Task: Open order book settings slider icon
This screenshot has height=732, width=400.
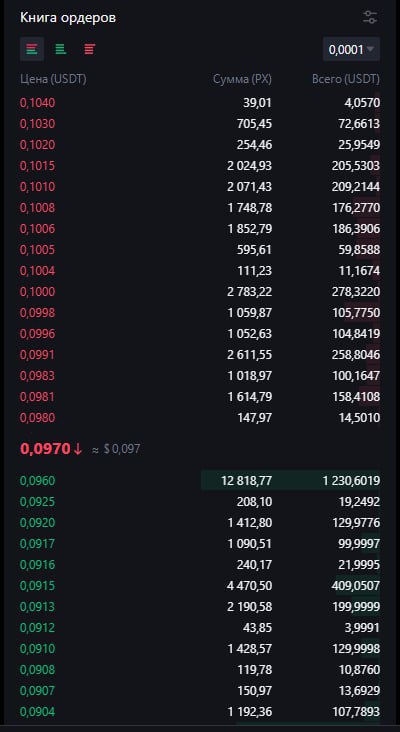Action: click(x=370, y=18)
